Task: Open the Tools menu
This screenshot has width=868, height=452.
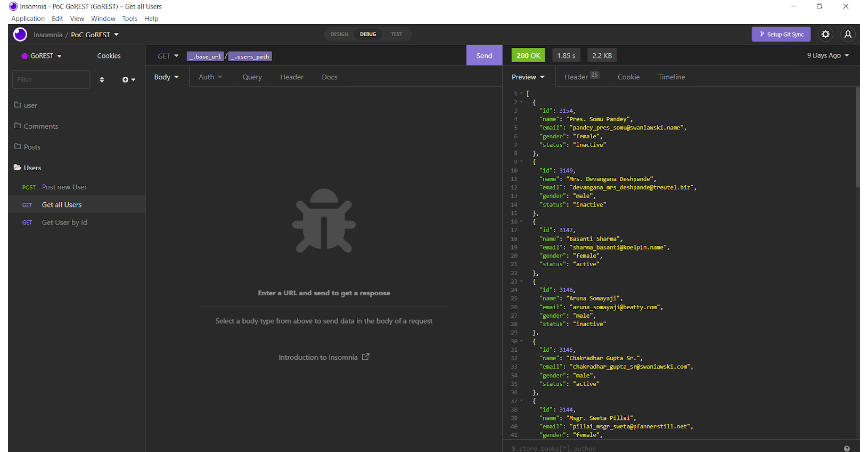Action: coord(130,18)
